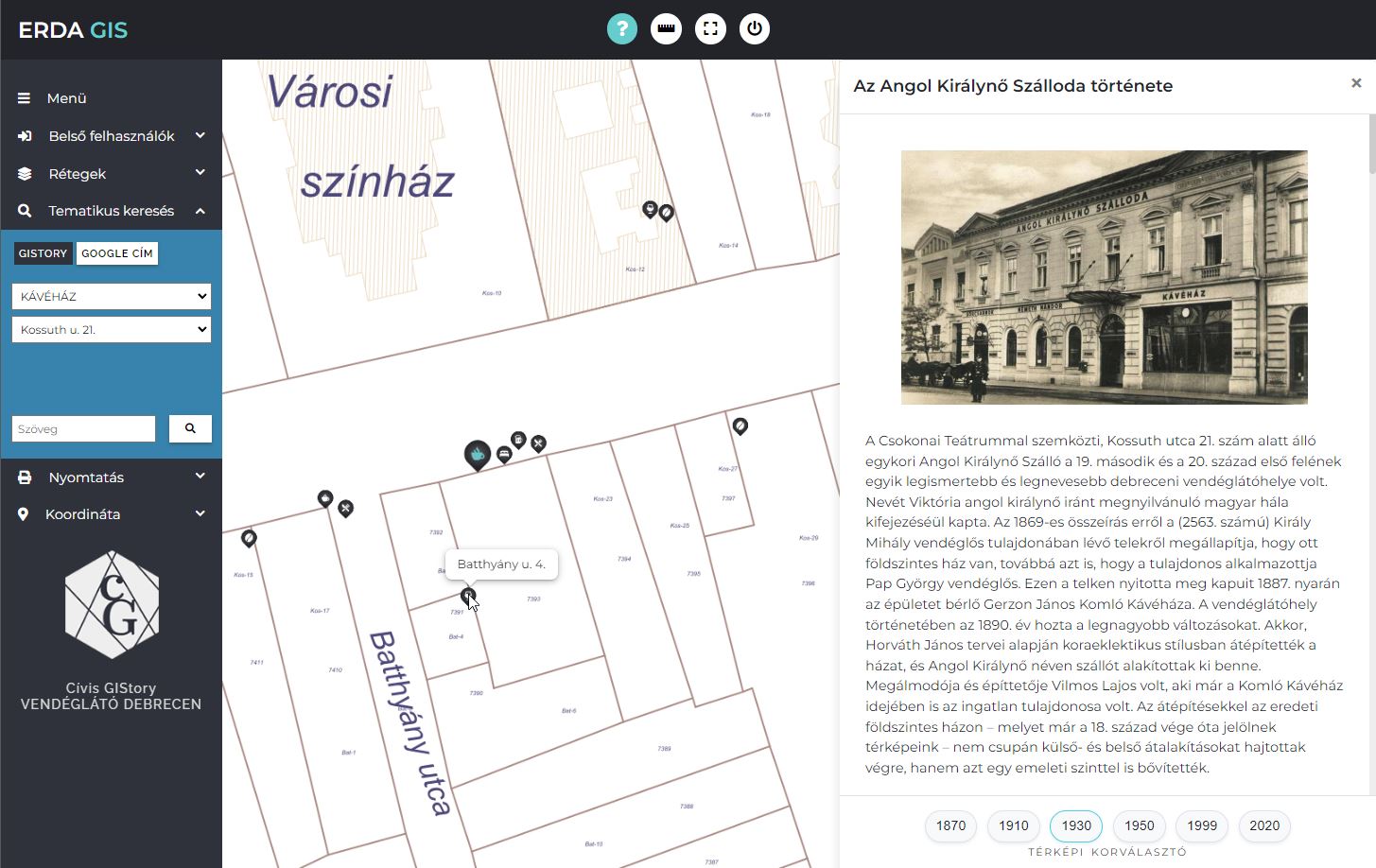Click the Szöveg text search field
This screenshot has height=868, width=1376.
click(x=83, y=428)
